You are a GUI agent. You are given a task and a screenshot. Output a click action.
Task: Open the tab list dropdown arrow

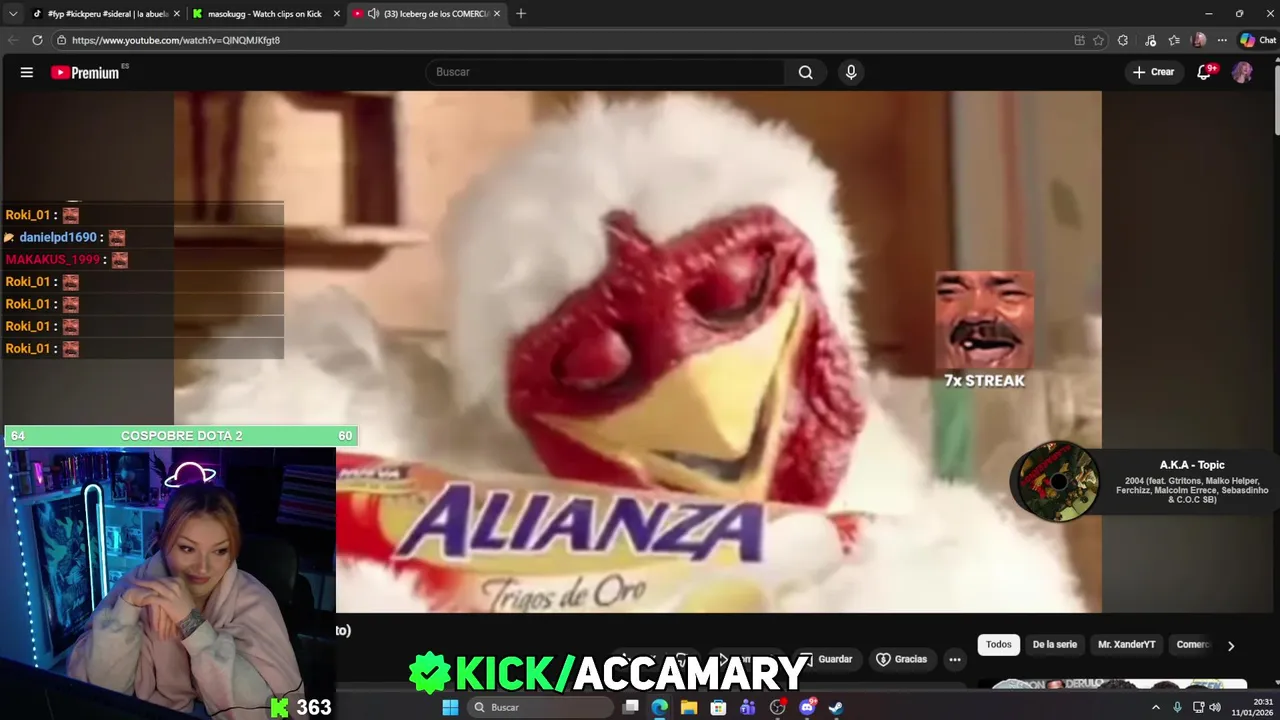point(13,14)
